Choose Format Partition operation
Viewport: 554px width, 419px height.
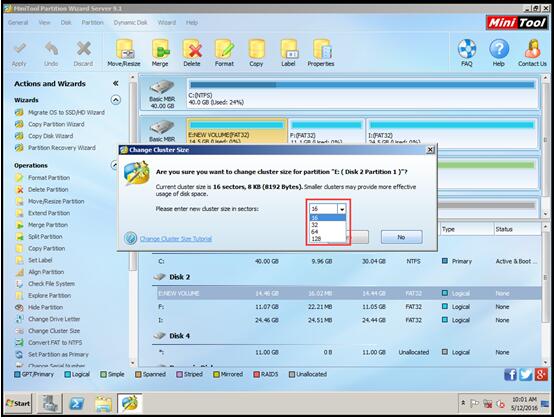49,178
